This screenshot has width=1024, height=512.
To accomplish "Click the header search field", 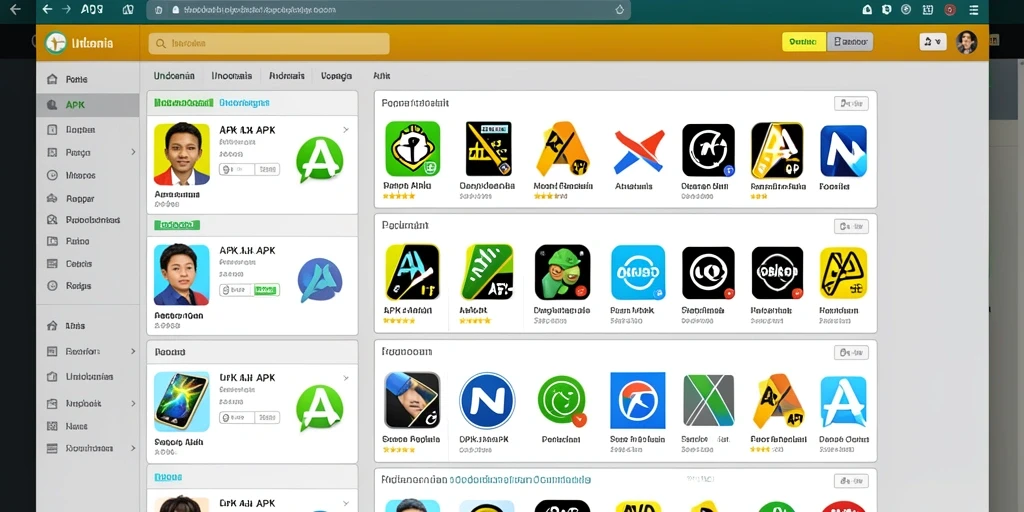I will point(269,44).
